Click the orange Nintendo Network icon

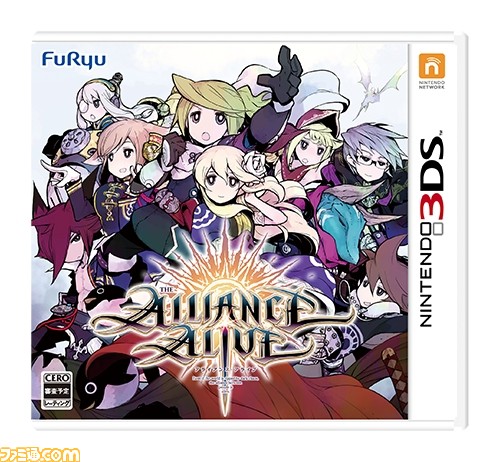click(432, 65)
